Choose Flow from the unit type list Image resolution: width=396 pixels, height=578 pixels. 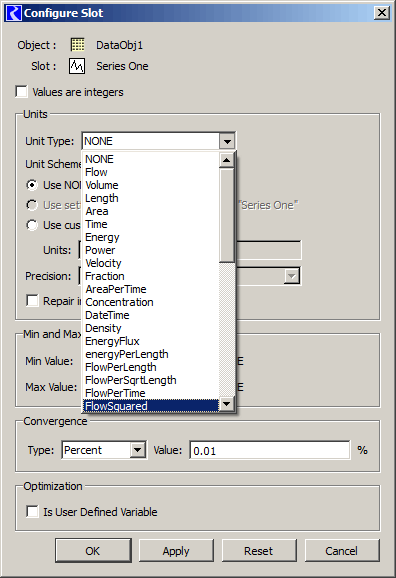click(150, 172)
